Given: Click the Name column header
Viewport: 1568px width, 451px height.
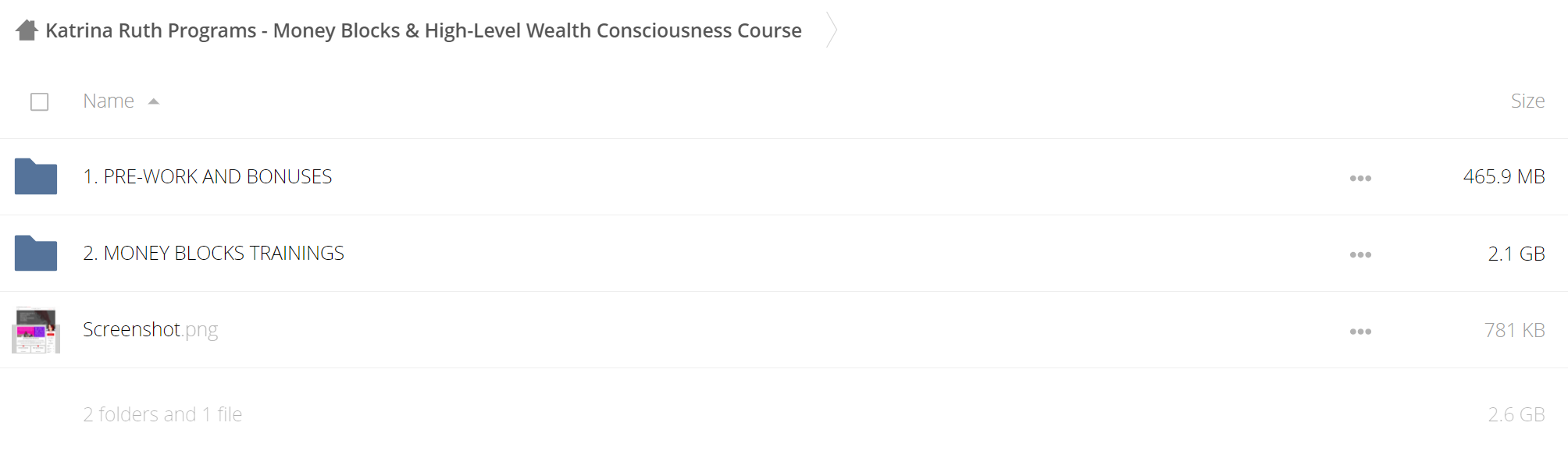Looking at the screenshot, I should click(x=109, y=101).
